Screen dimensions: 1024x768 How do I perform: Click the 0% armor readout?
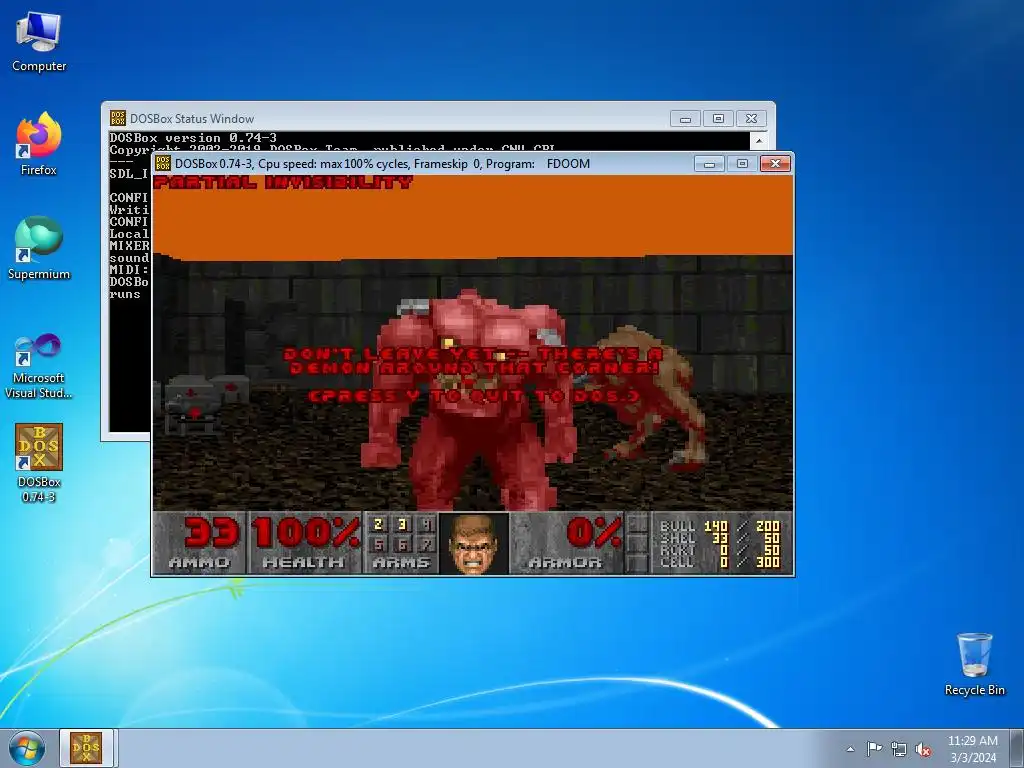[x=594, y=532]
